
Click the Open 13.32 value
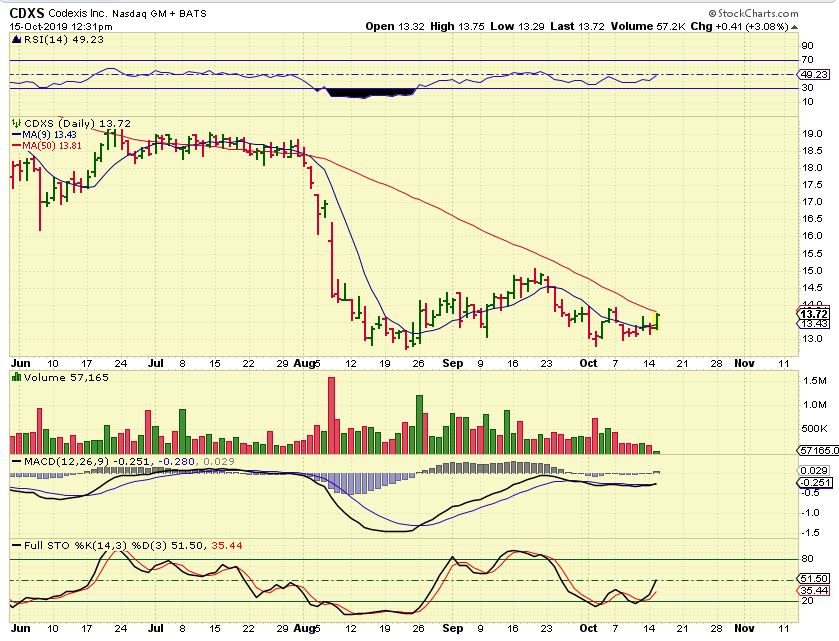395,26
